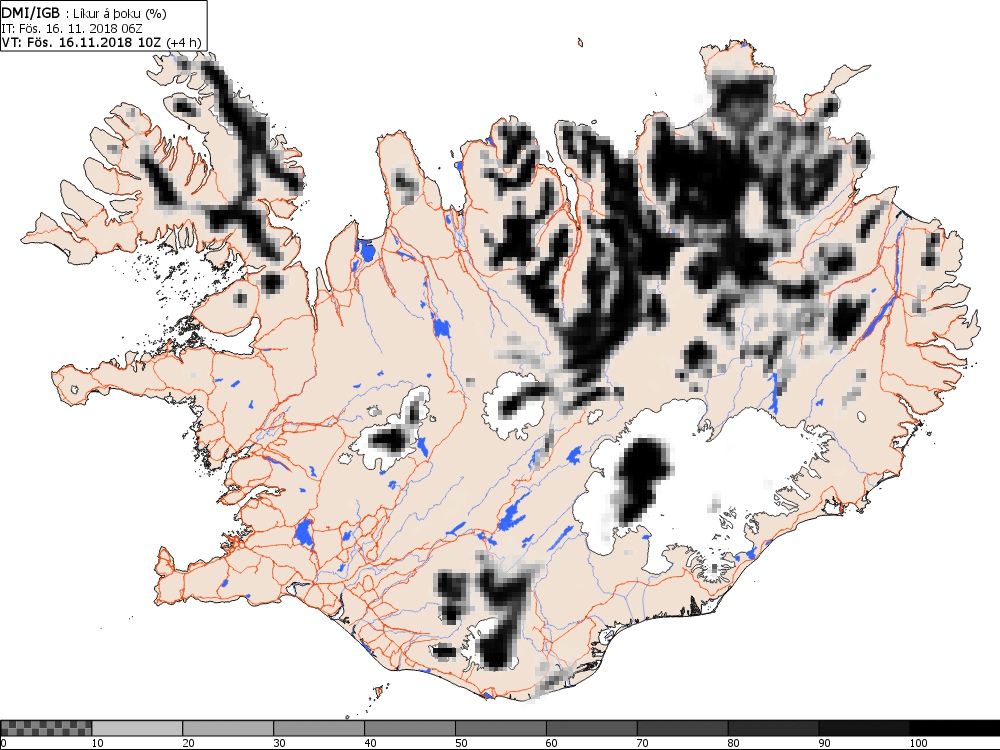This screenshot has height=750, width=1000.
Task: Click the legend scale number "90"
Action: pos(825,743)
